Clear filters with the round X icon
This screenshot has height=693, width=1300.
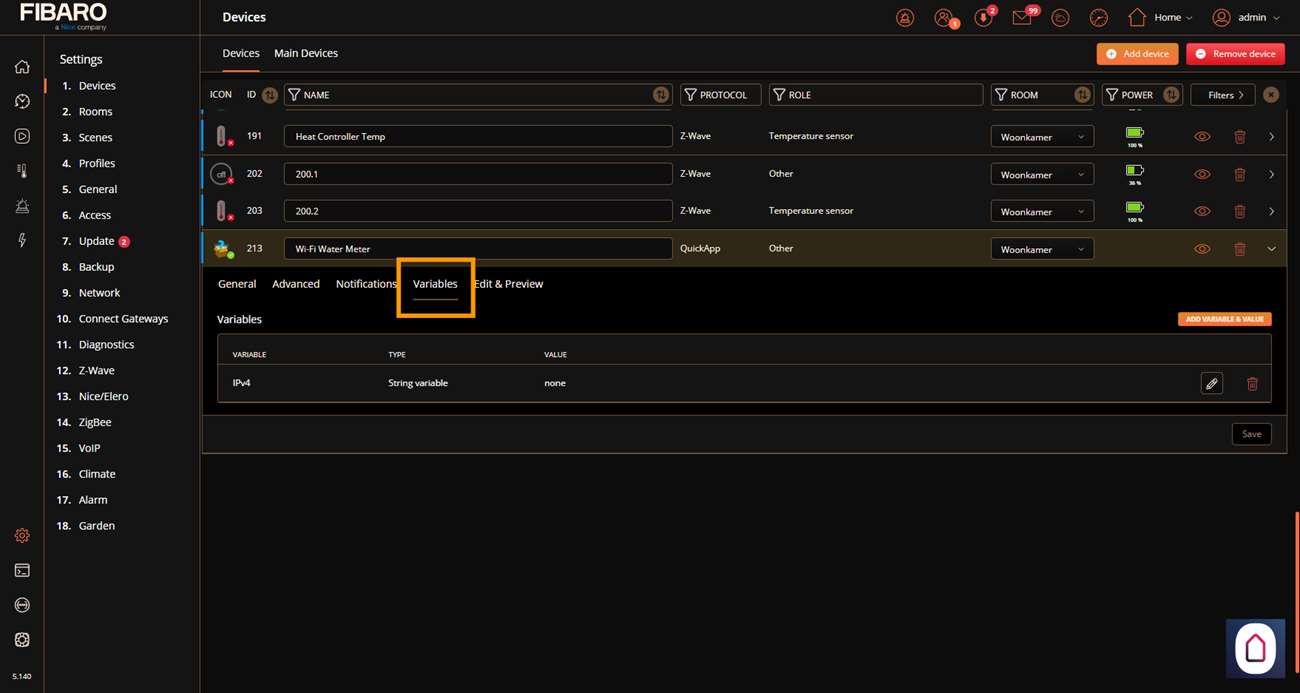[1270, 95]
